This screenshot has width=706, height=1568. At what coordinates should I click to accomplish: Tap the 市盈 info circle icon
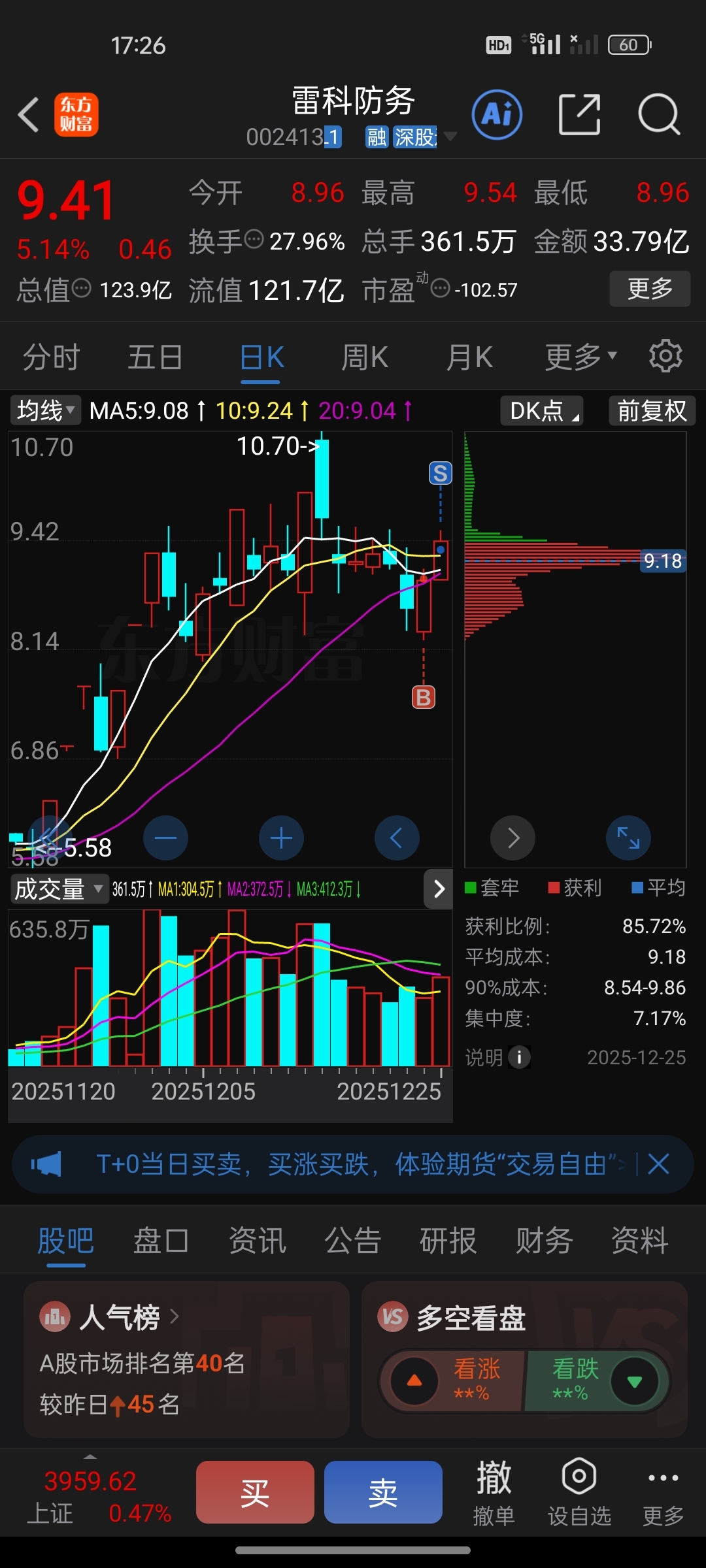pos(441,287)
